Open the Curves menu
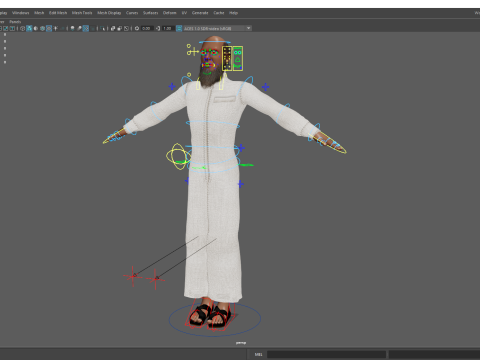 point(132,13)
